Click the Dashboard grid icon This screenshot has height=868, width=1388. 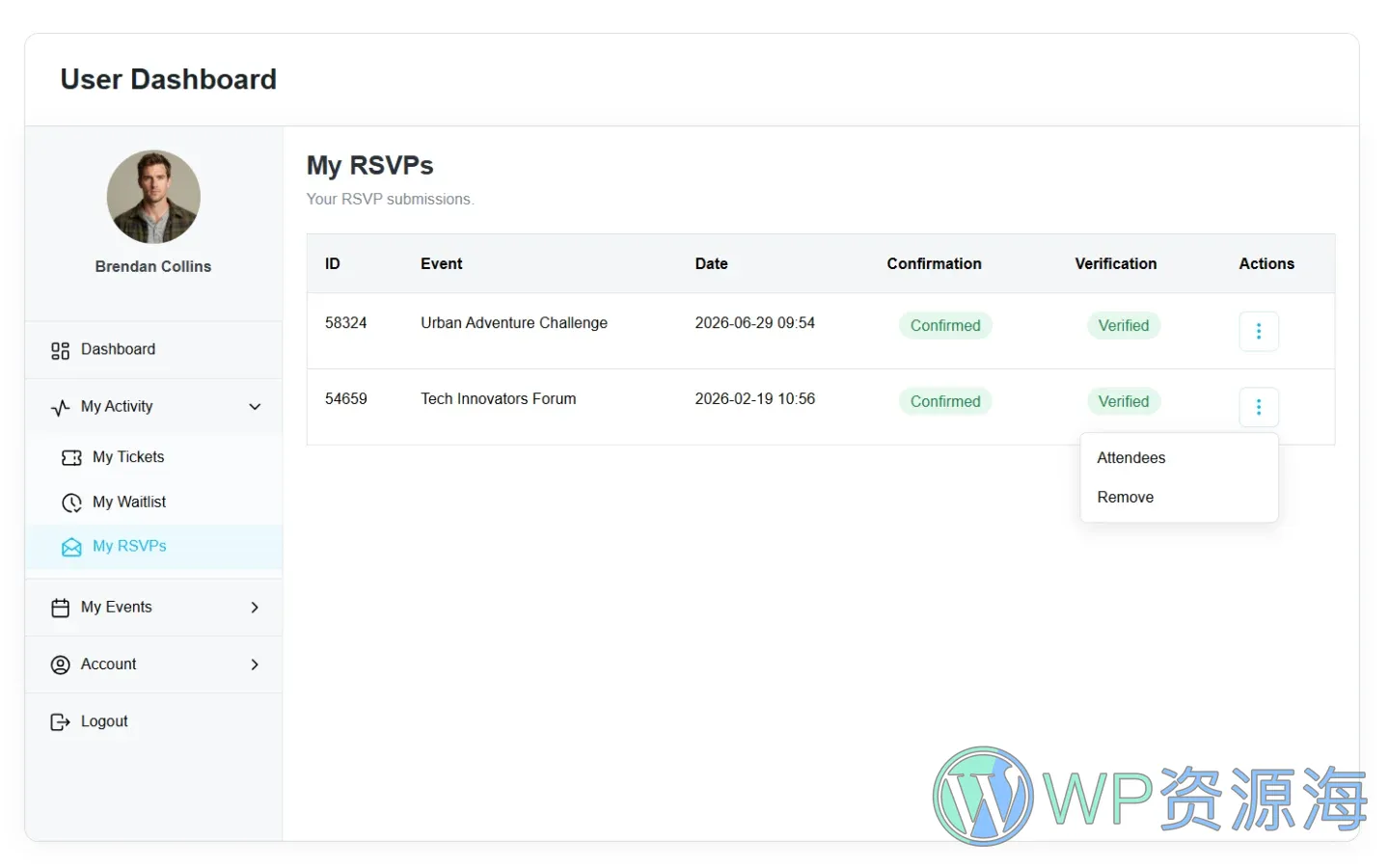[60, 350]
